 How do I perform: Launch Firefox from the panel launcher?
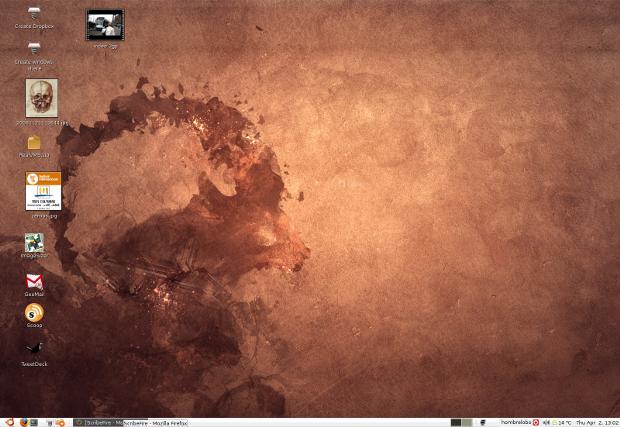pos(24,423)
